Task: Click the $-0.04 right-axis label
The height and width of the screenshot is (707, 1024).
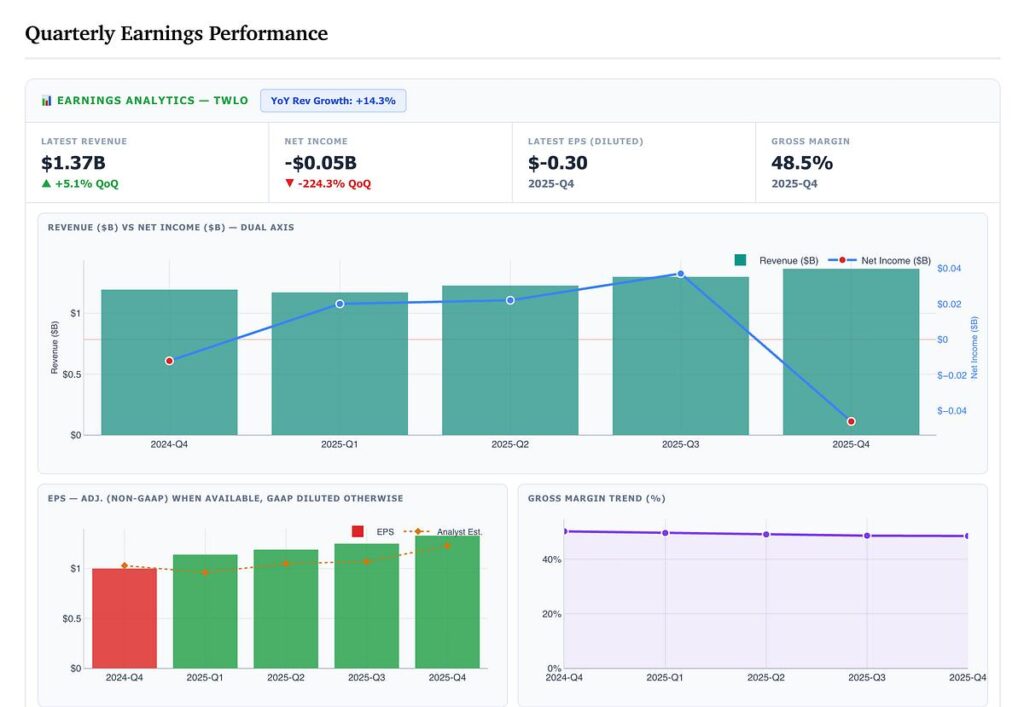Action: point(952,411)
